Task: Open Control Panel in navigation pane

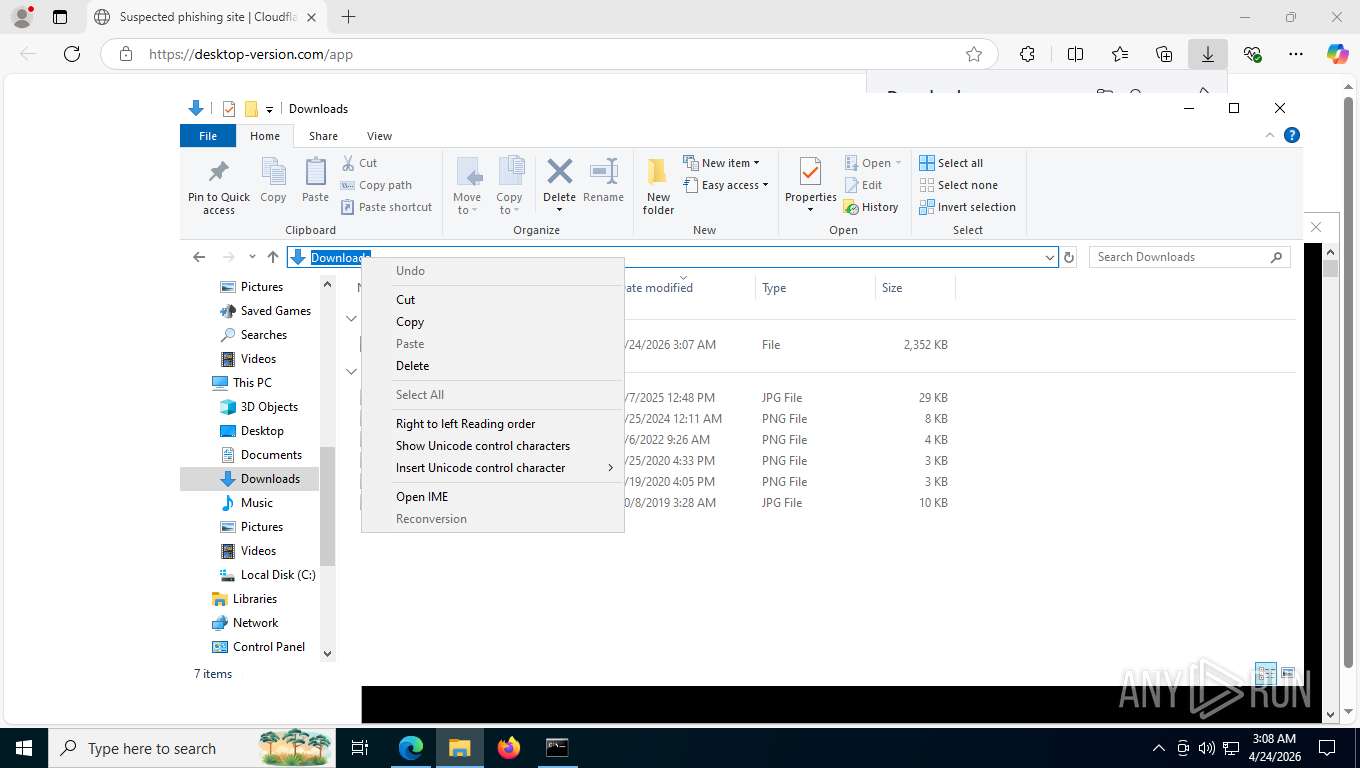Action: coord(258,647)
